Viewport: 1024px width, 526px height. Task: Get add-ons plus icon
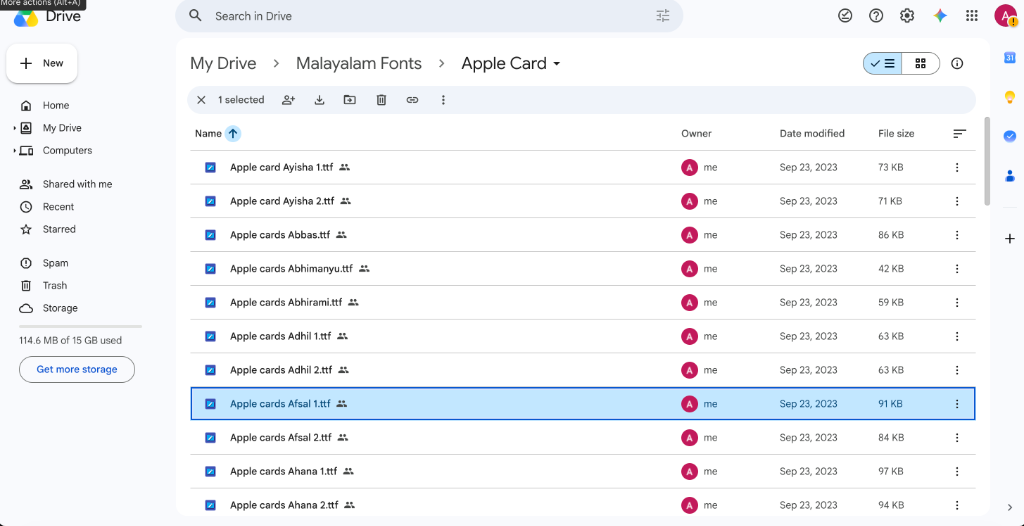click(x=1010, y=238)
